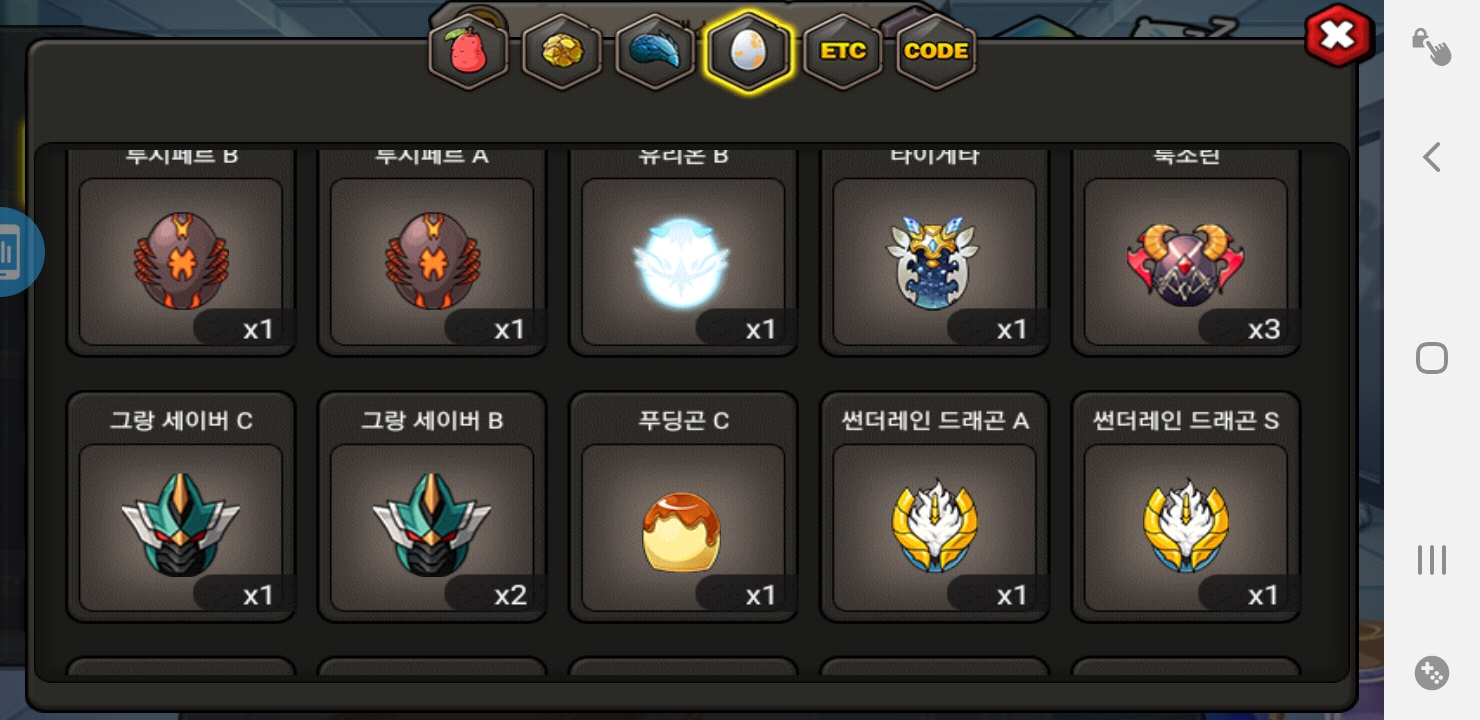1480x720 pixels.
Task: Tap the Android back navigation arrow
Action: click(x=1432, y=157)
